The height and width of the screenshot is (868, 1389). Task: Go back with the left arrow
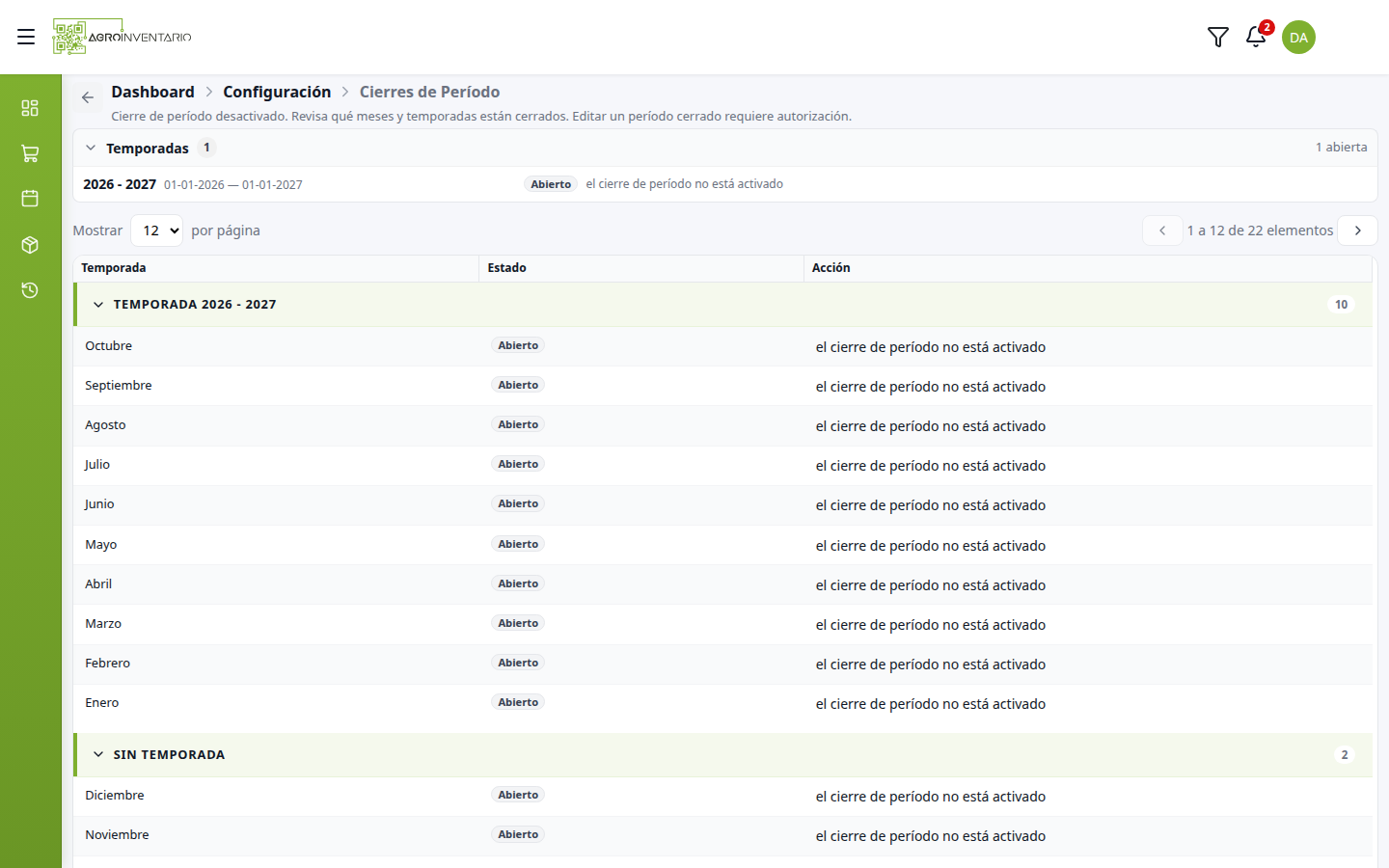pyautogui.click(x=88, y=97)
